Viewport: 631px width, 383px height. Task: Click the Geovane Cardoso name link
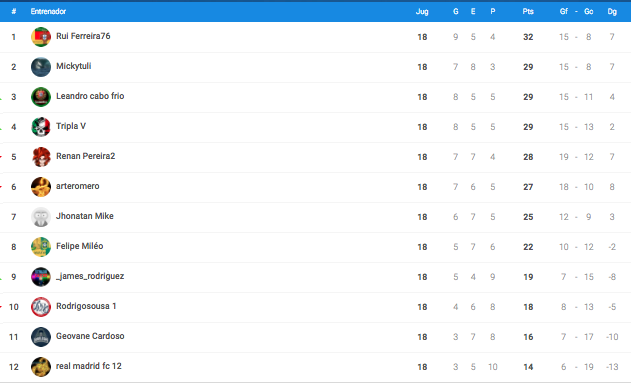click(x=90, y=336)
